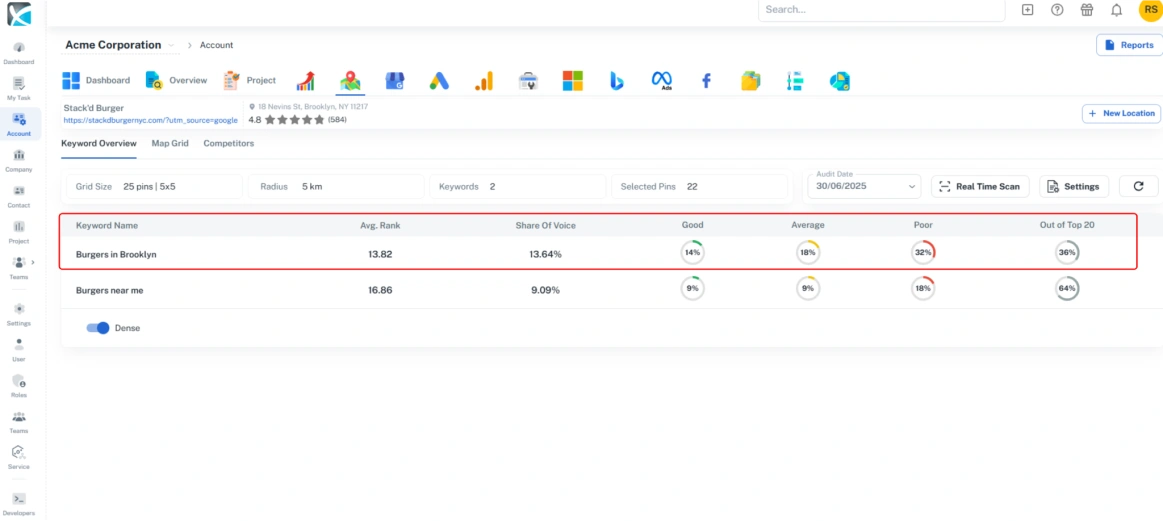The width and height of the screenshot is (1163, 521).
Task: Switch to the Map Grid tab
Action: point(170,143)
